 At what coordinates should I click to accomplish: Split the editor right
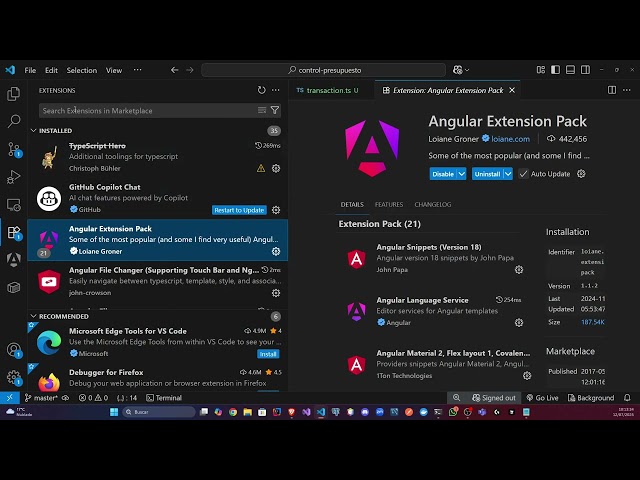click(612, 90)
